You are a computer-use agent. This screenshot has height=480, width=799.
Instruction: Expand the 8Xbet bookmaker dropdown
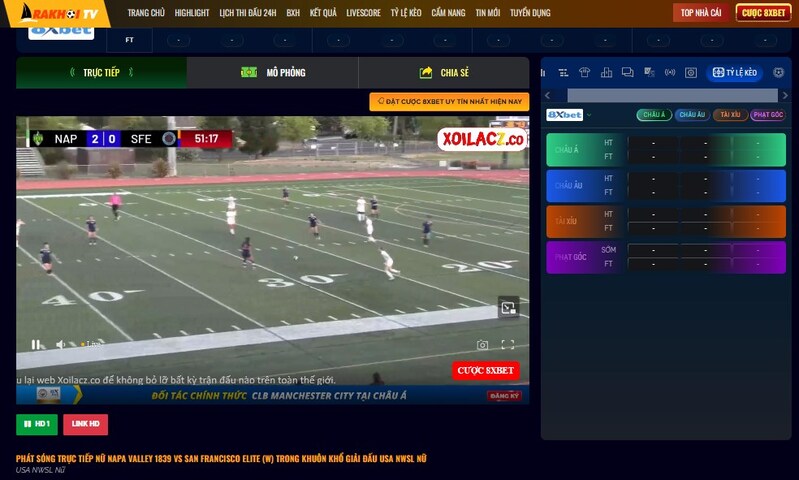coord(590,115)
